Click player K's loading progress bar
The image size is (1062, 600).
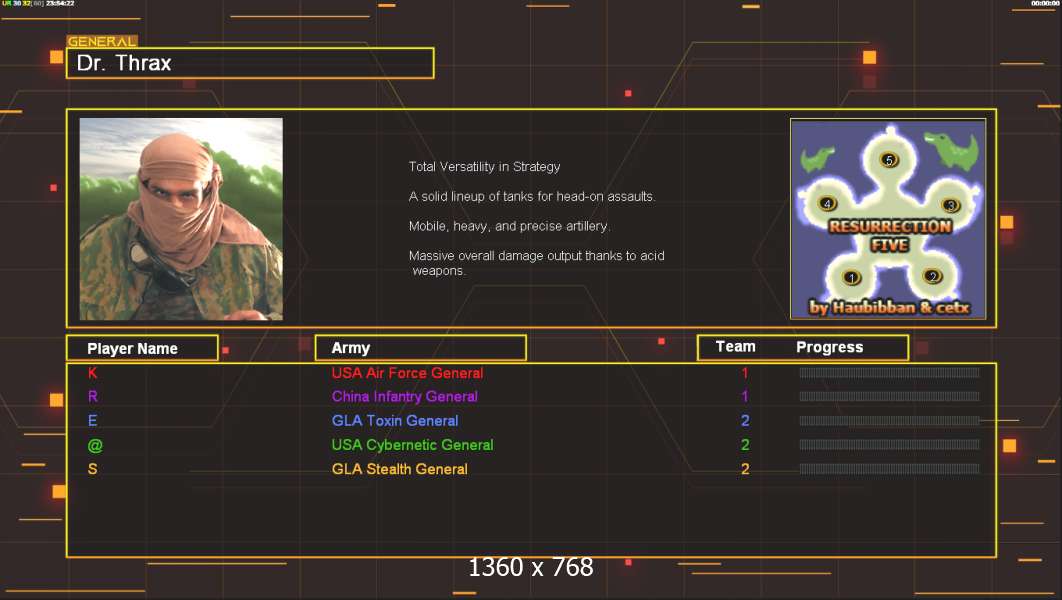(x=889, y=373)
